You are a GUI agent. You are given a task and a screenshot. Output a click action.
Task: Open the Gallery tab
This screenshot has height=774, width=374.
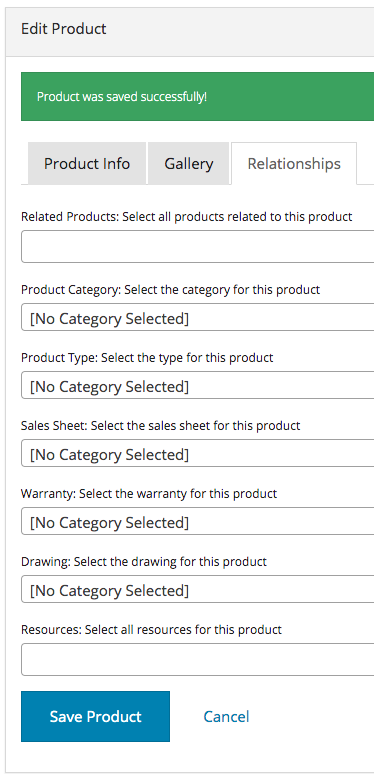pyautogui.click(x=188, y=163)
